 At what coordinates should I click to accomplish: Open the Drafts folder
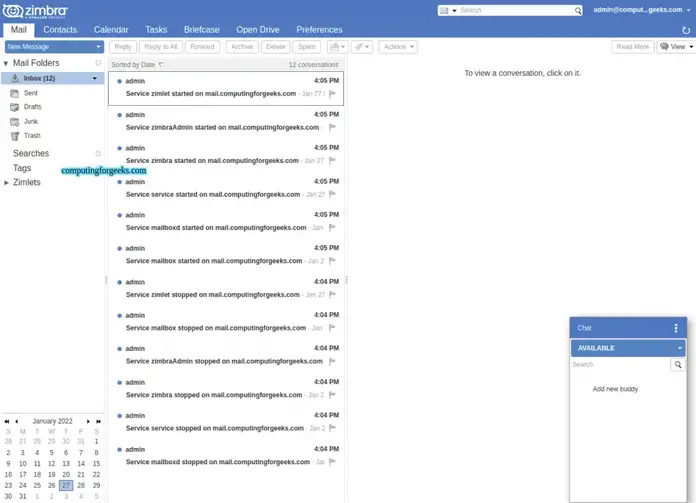(32, 107)
